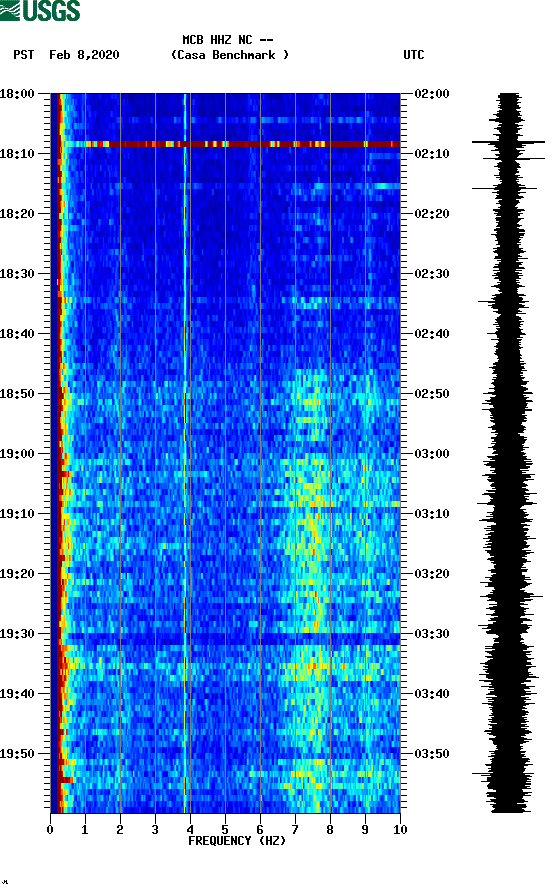Screen dimensions: 552x893
Task: Click the '19:30' PST time label
Action: pyautogui.click(x=17, y=634)
